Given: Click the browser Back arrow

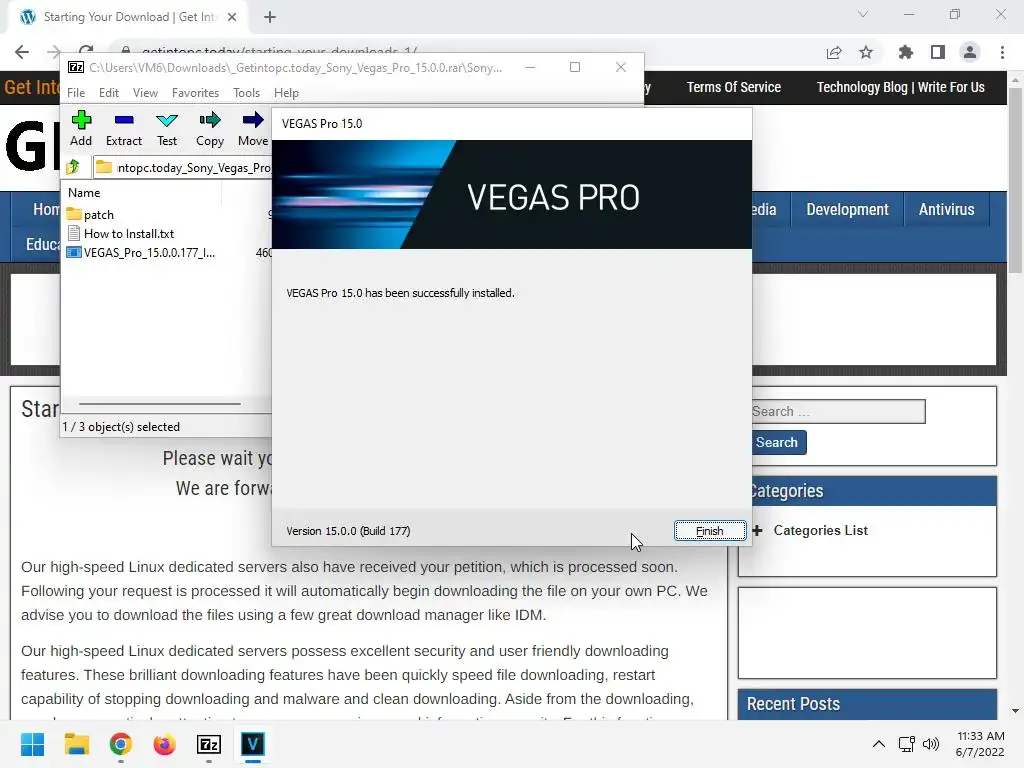Looking at the screenshot, I should point(22,52).
